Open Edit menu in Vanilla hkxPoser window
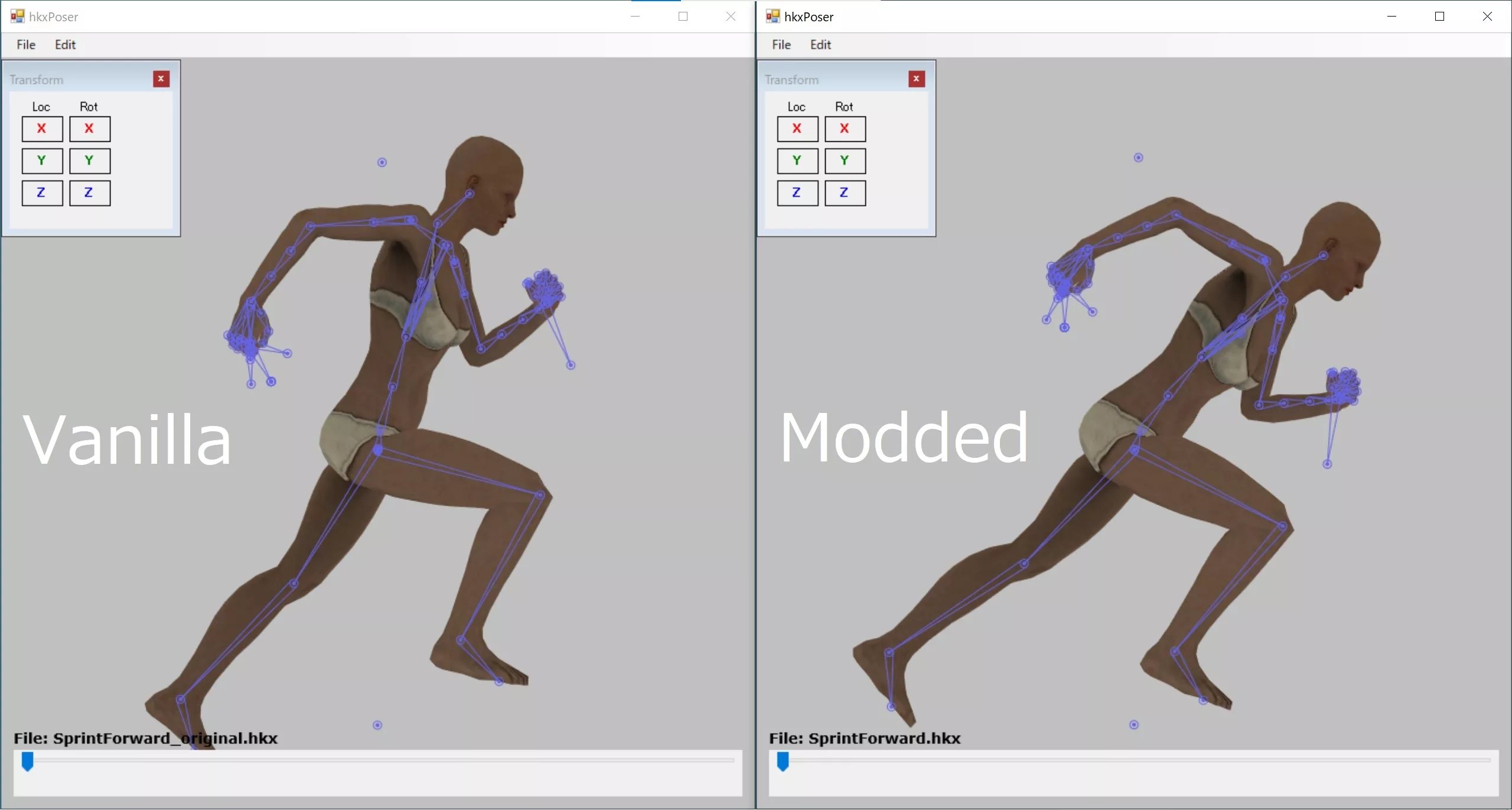The width and height of the screenshot is (1512, 810). point(65,45)
